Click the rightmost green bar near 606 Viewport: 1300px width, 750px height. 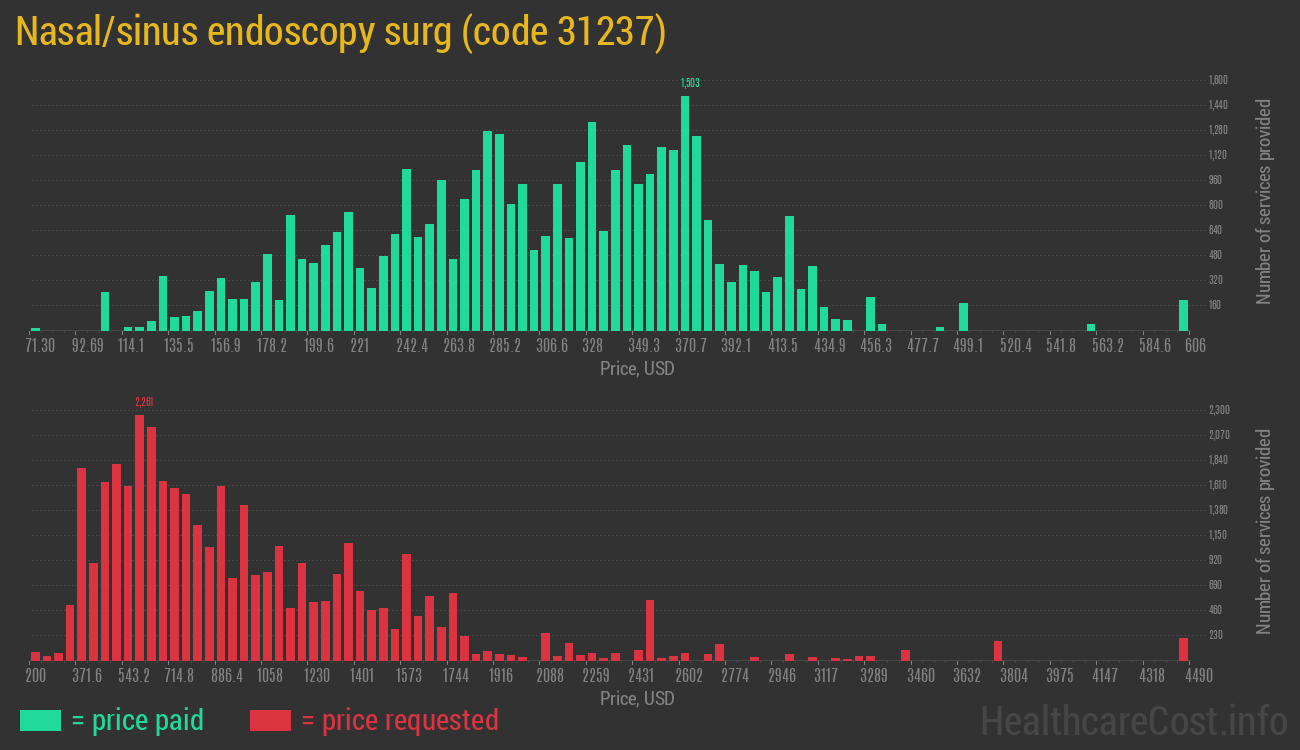click(1183, 315)
